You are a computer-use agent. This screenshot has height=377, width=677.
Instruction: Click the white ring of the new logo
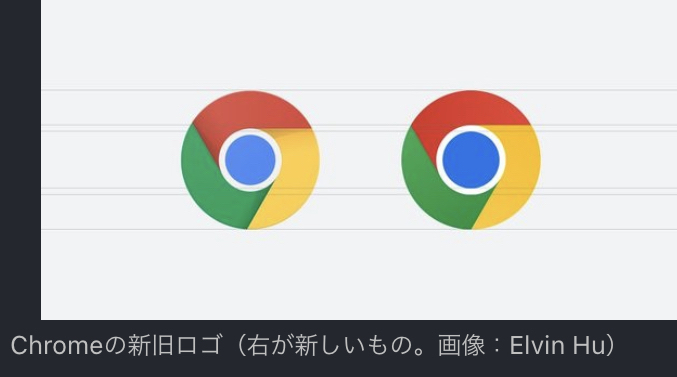[439, 160]
